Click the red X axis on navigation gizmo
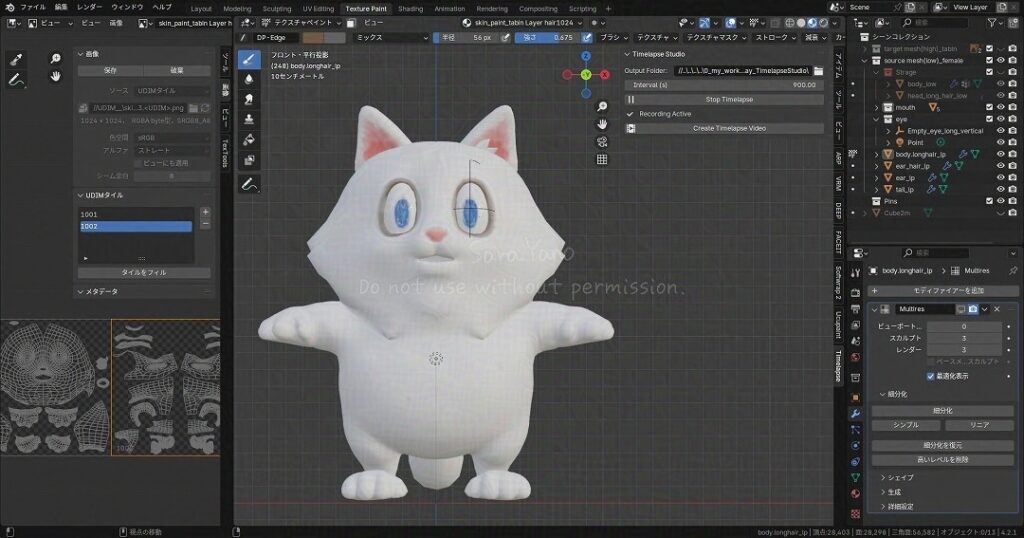Image resolution: width=1024 pixels, height=538 pixels. 605,74
